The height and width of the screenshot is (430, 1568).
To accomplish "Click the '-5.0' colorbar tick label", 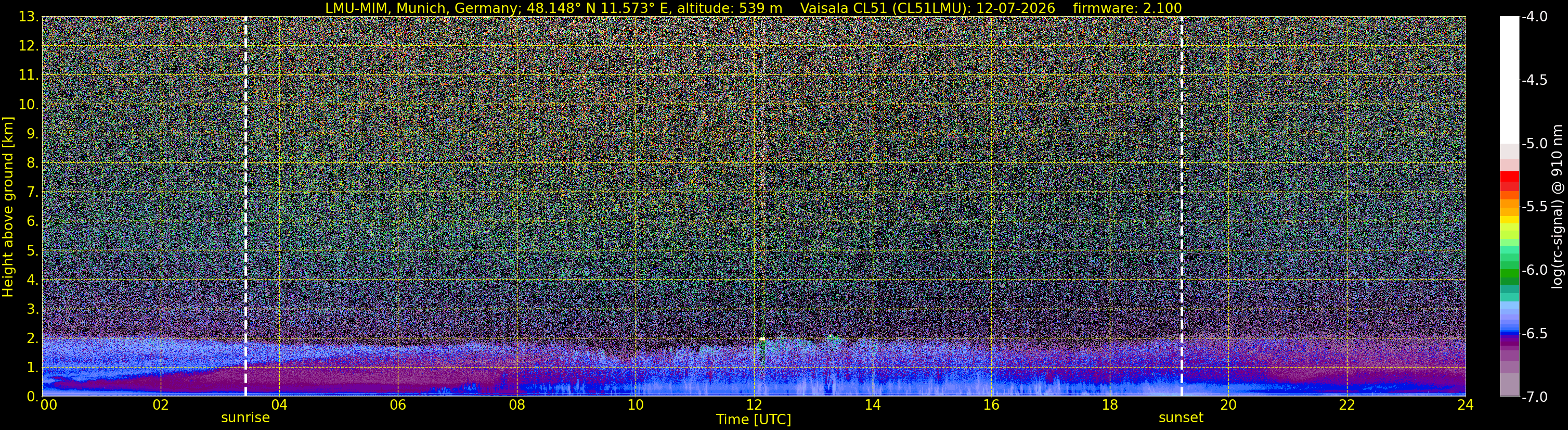I will click(x=1535, y=143).
